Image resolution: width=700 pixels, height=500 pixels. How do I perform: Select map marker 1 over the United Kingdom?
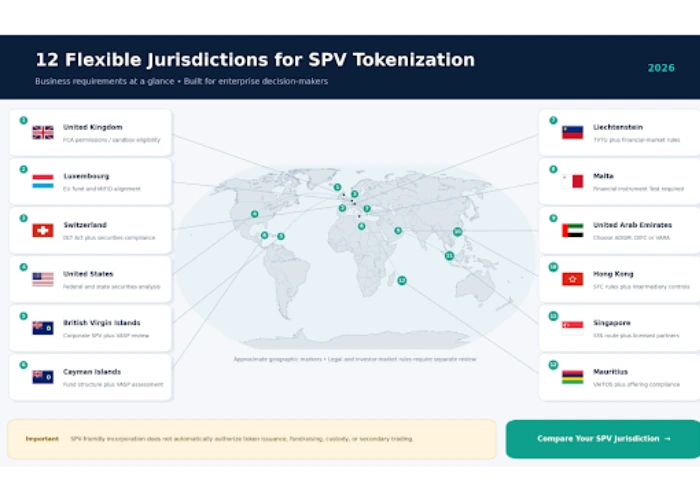pos(338,187)
